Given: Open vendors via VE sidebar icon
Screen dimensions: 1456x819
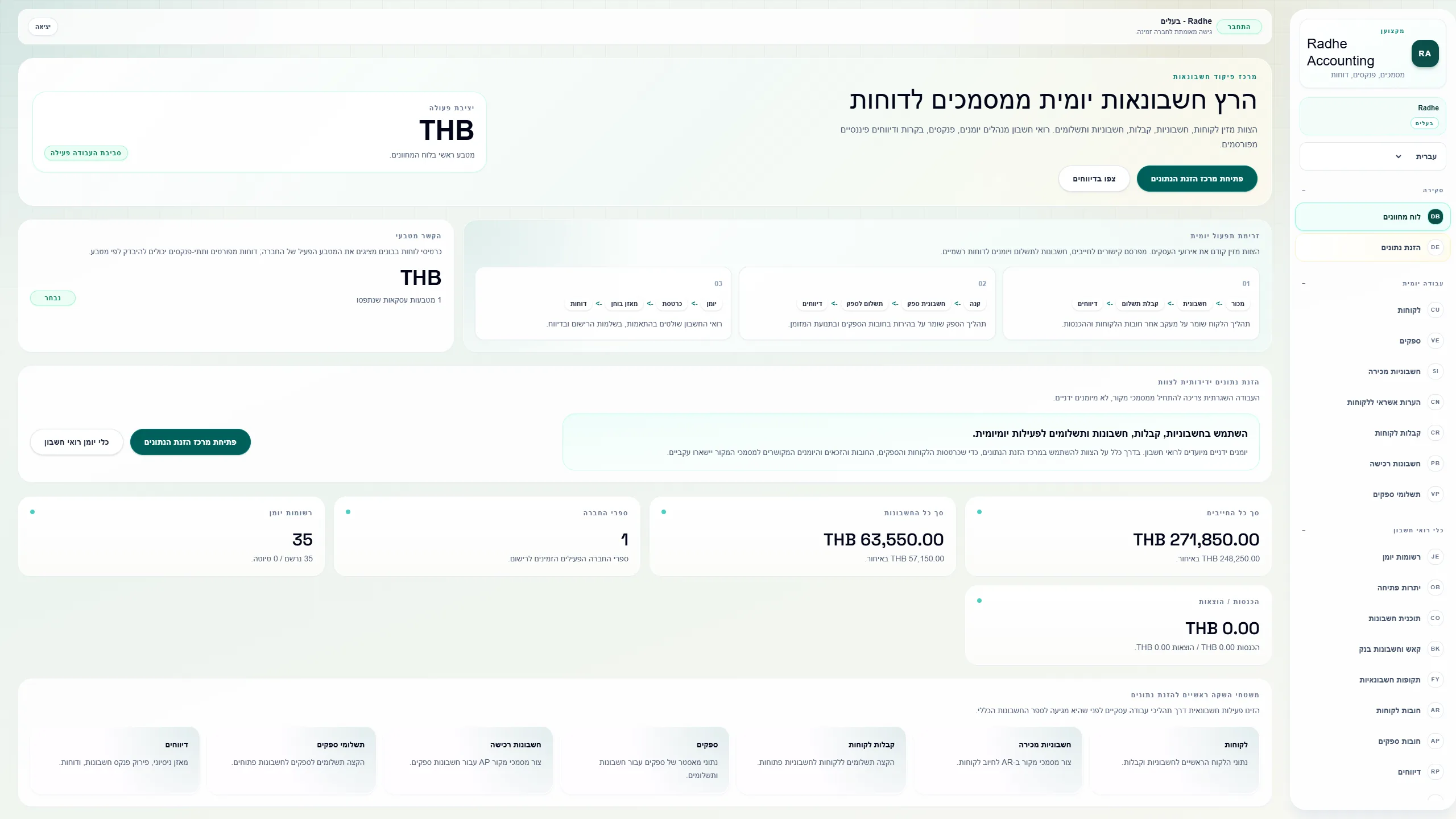Looking at the screenshot, I should [x=1435, y=341].
